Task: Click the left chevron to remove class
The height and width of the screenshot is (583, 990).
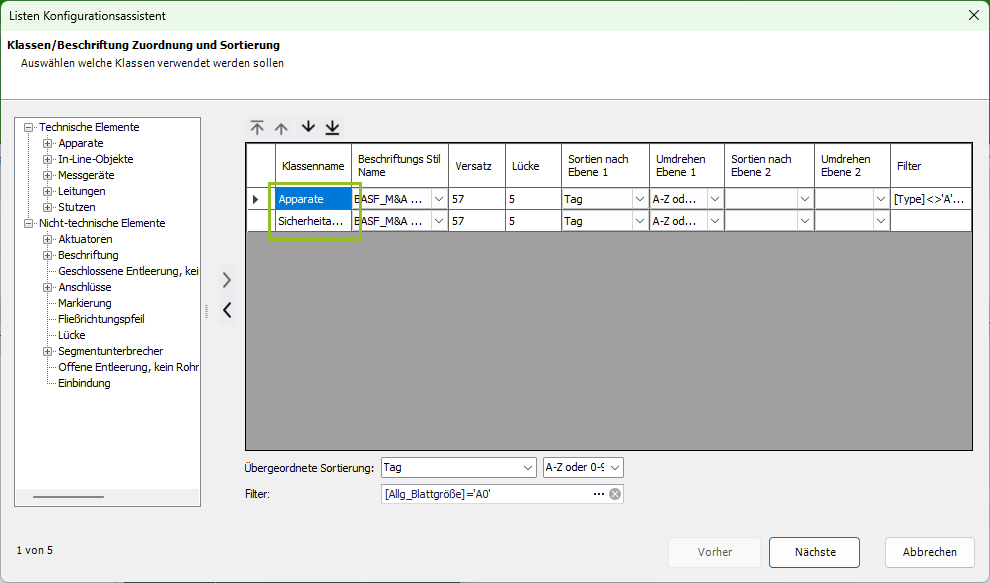Action: click(x=227, y=310)
